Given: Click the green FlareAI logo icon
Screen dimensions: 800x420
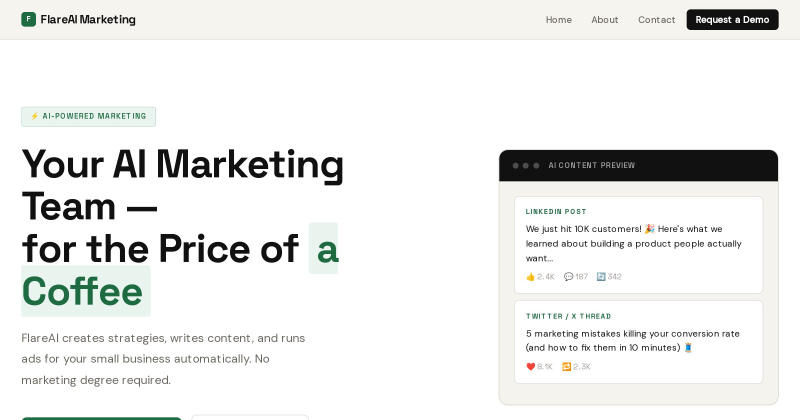Looking at the screenshot, I should point(29,19).
